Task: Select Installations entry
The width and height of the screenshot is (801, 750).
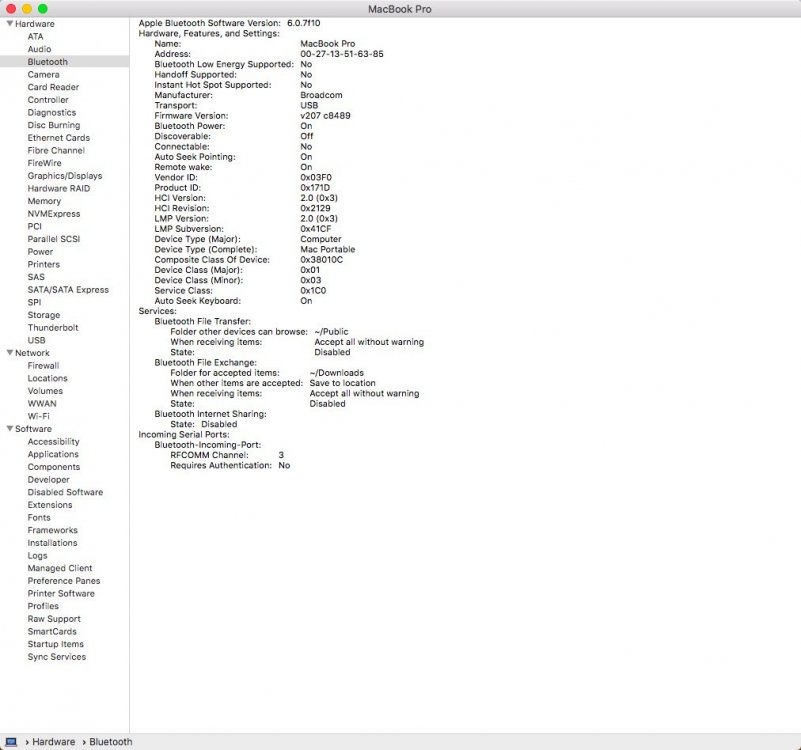Action: click(x=52, y=543)
